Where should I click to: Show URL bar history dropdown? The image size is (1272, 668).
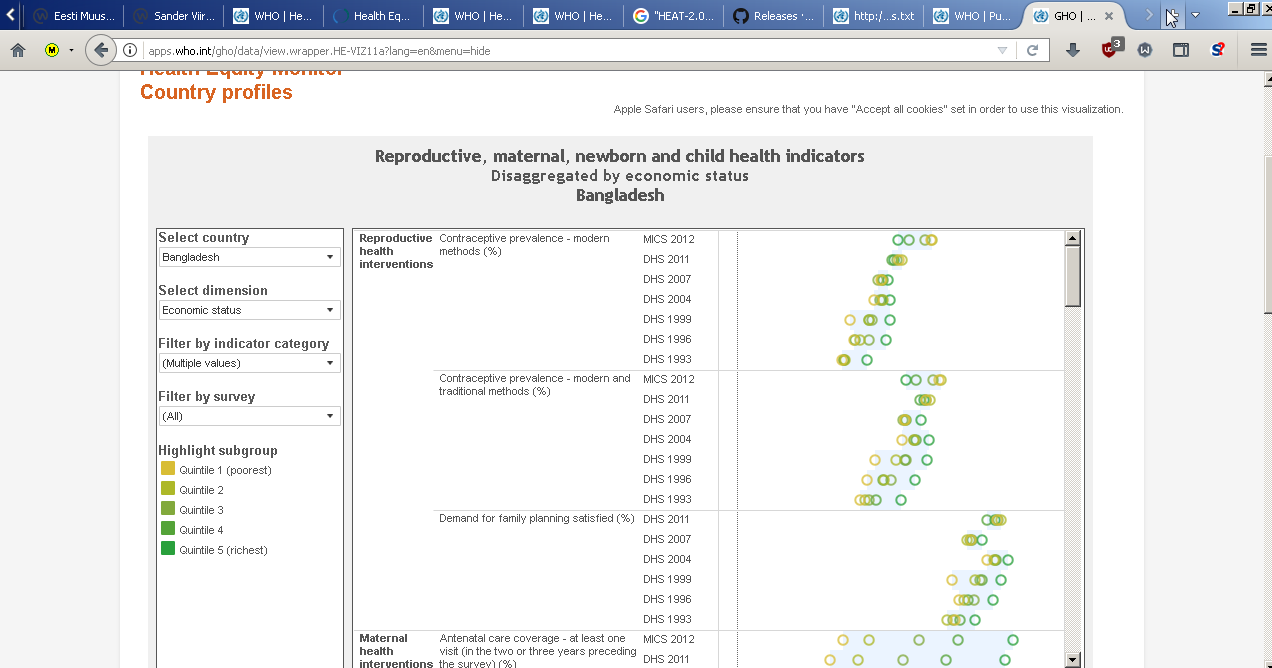1003,50
